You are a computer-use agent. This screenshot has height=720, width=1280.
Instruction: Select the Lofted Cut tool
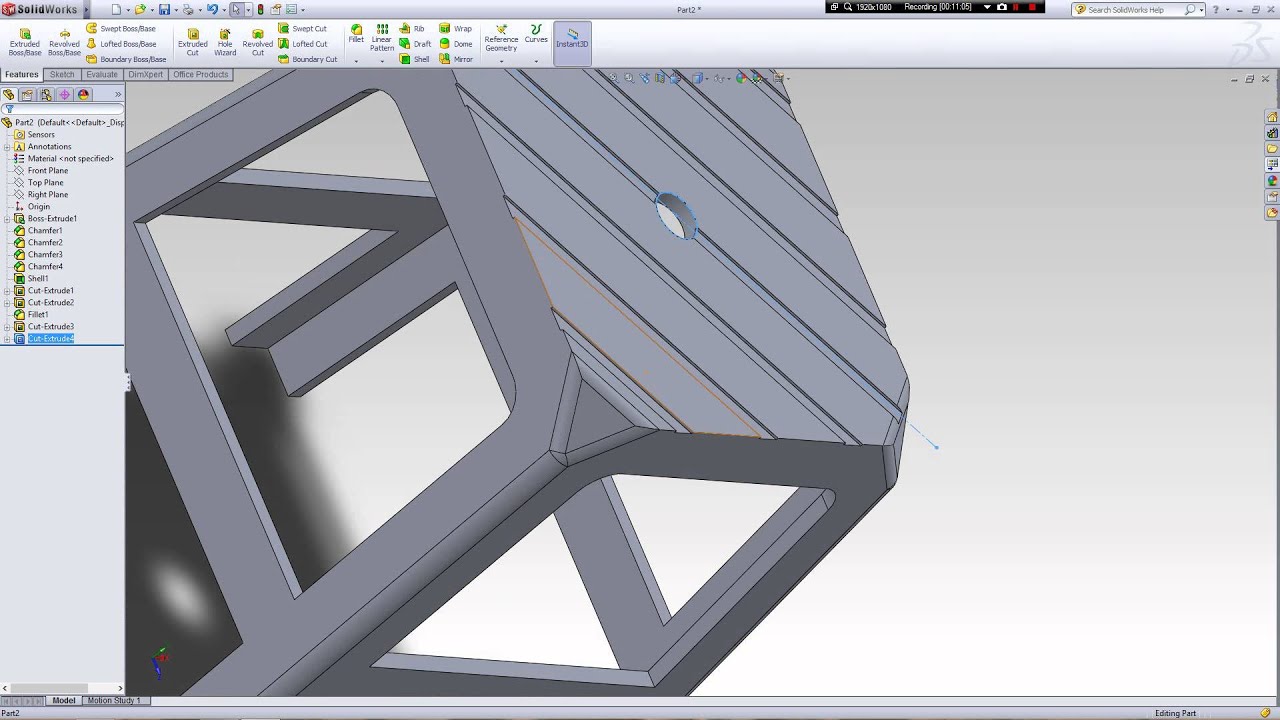pyautogui.click(x=303, y=44)
